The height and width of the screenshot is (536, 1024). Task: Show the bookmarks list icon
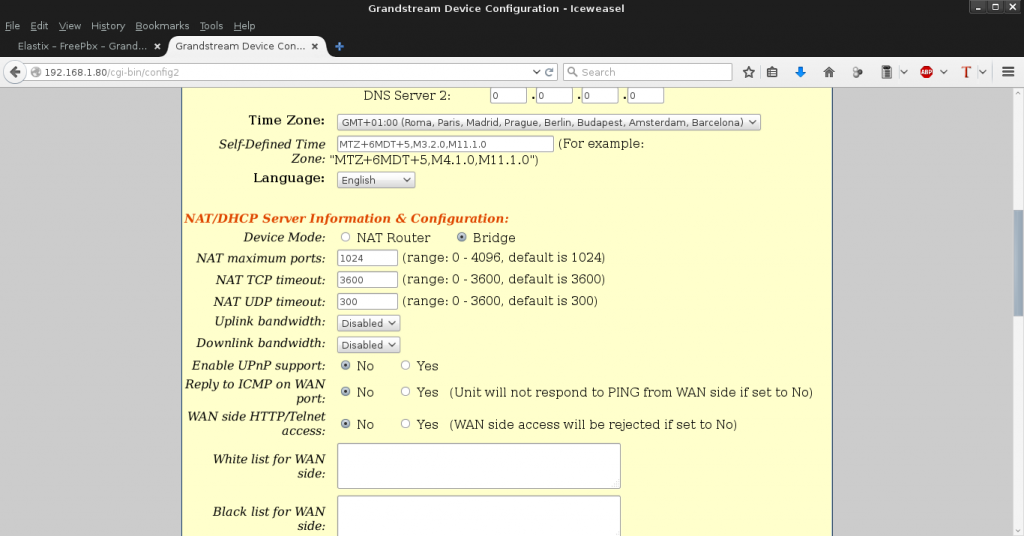772,72
